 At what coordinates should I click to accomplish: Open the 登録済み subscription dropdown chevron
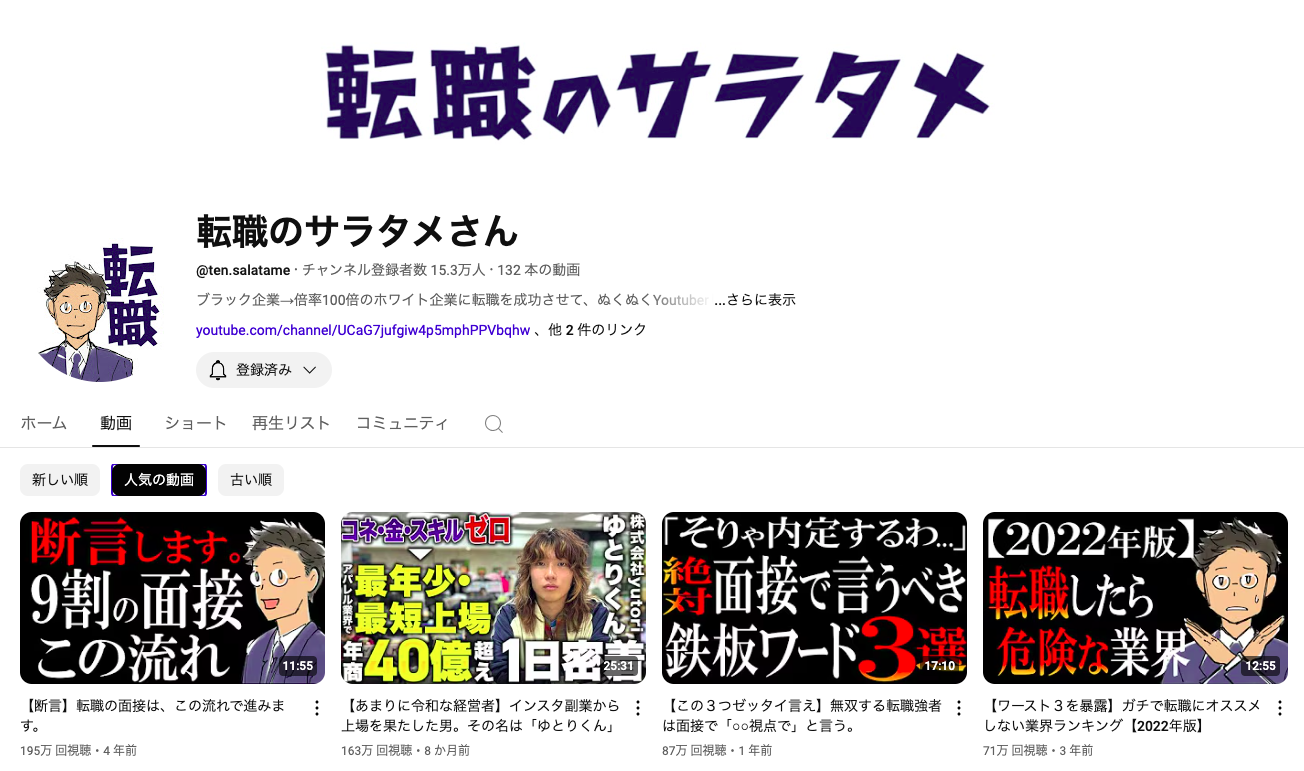[309, 370]
